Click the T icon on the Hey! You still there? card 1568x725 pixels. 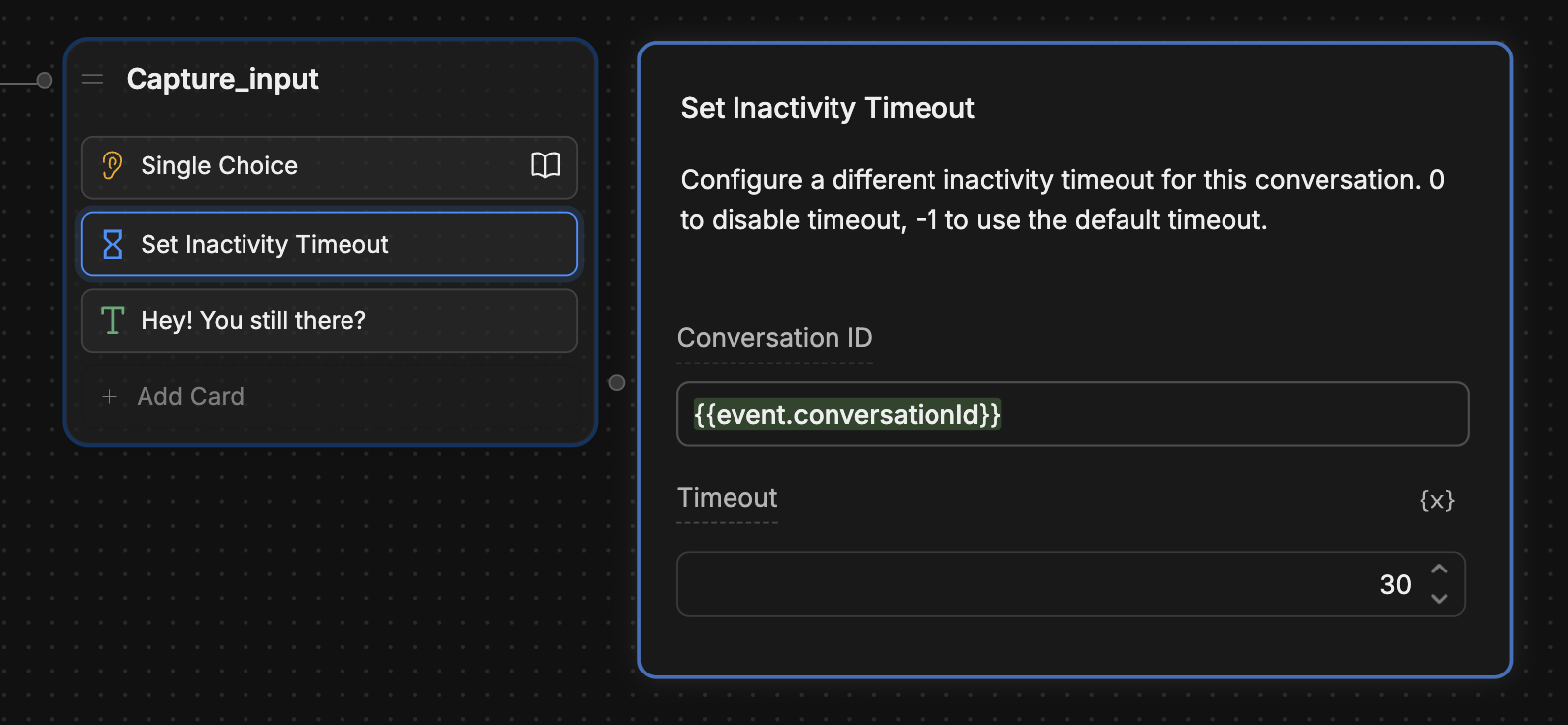[111, 320]
